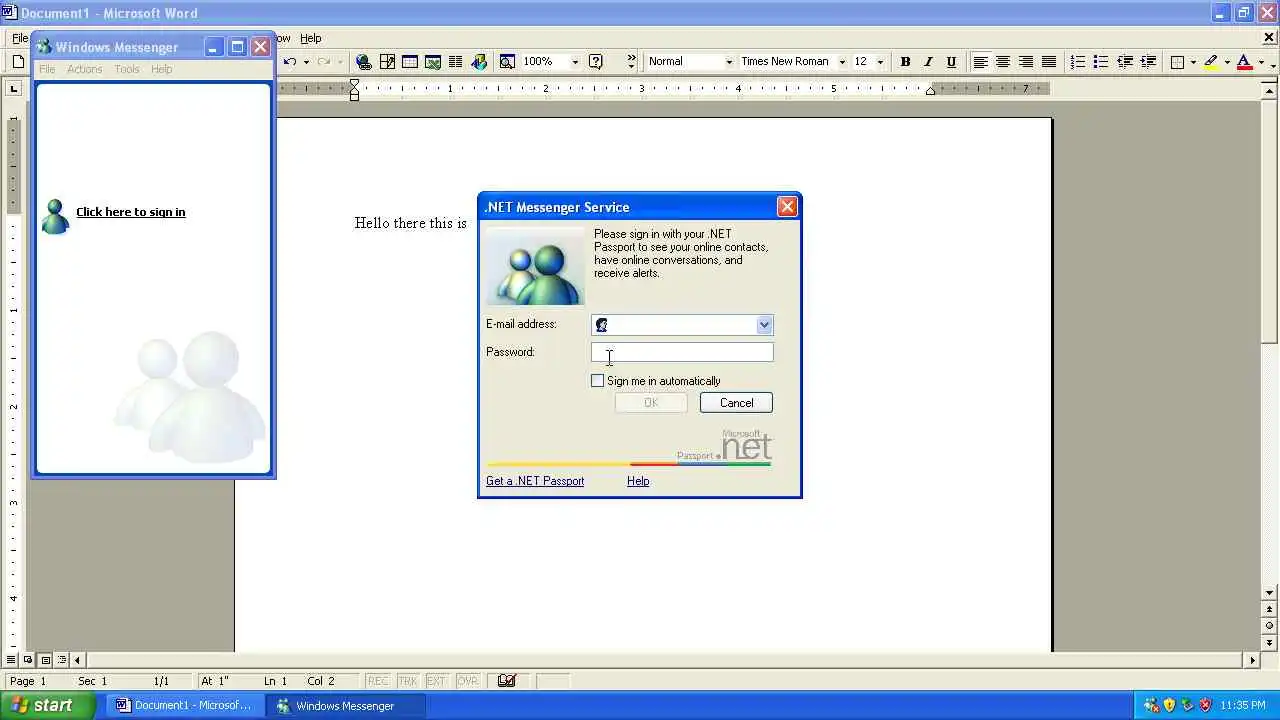Open Highlight color dropdown arrow
This screenshot has width=1280, height=720.
coord(1227,62)
